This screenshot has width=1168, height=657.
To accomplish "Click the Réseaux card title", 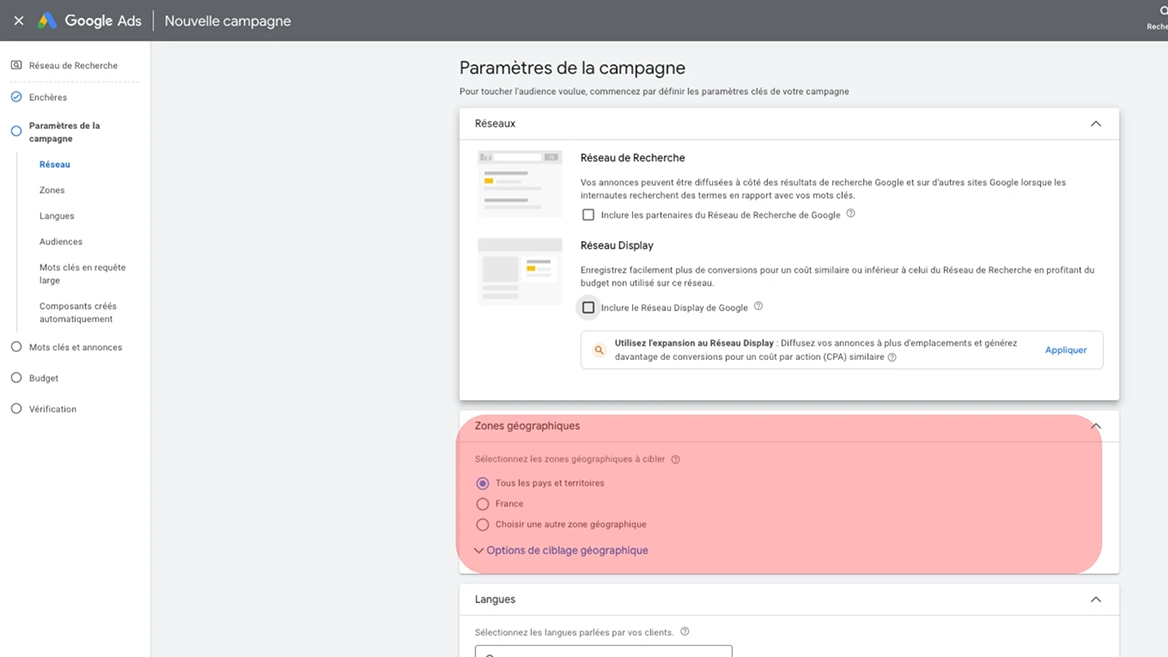I will click(495, 124).
